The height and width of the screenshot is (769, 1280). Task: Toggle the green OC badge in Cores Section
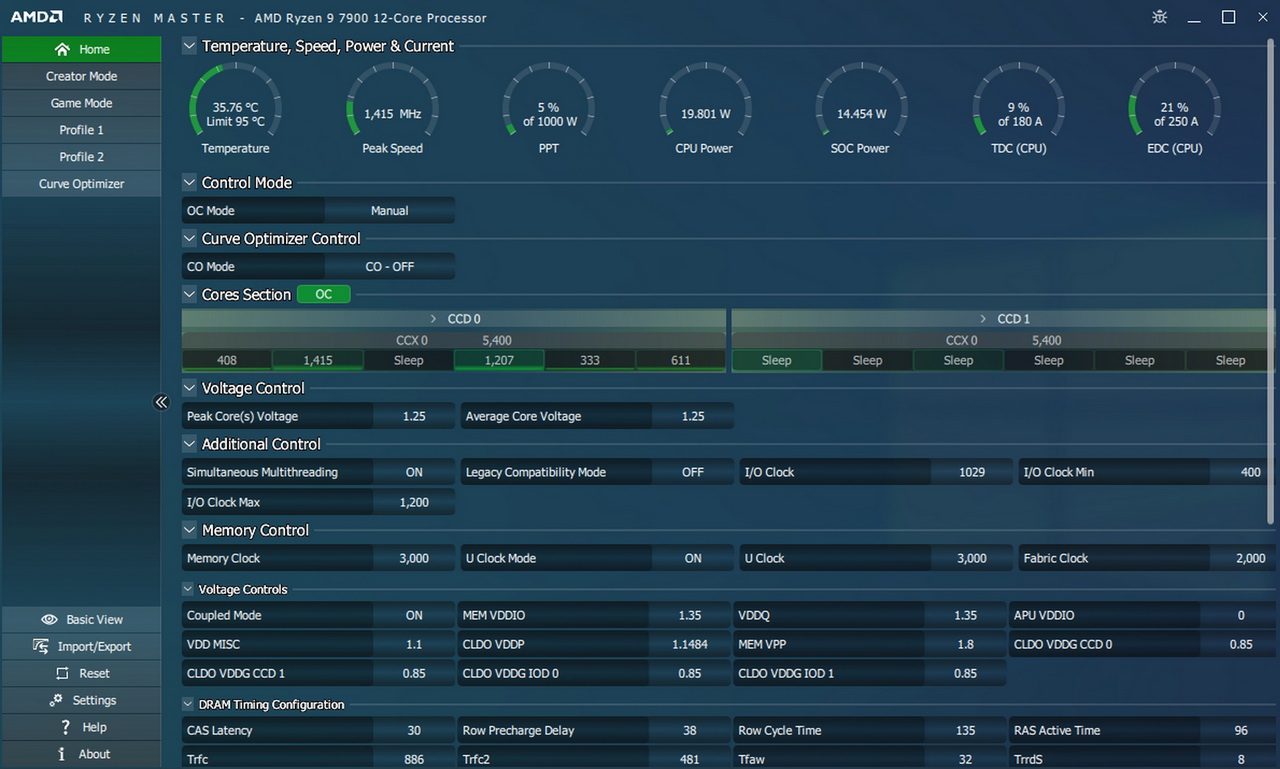(x=324, y=294)
